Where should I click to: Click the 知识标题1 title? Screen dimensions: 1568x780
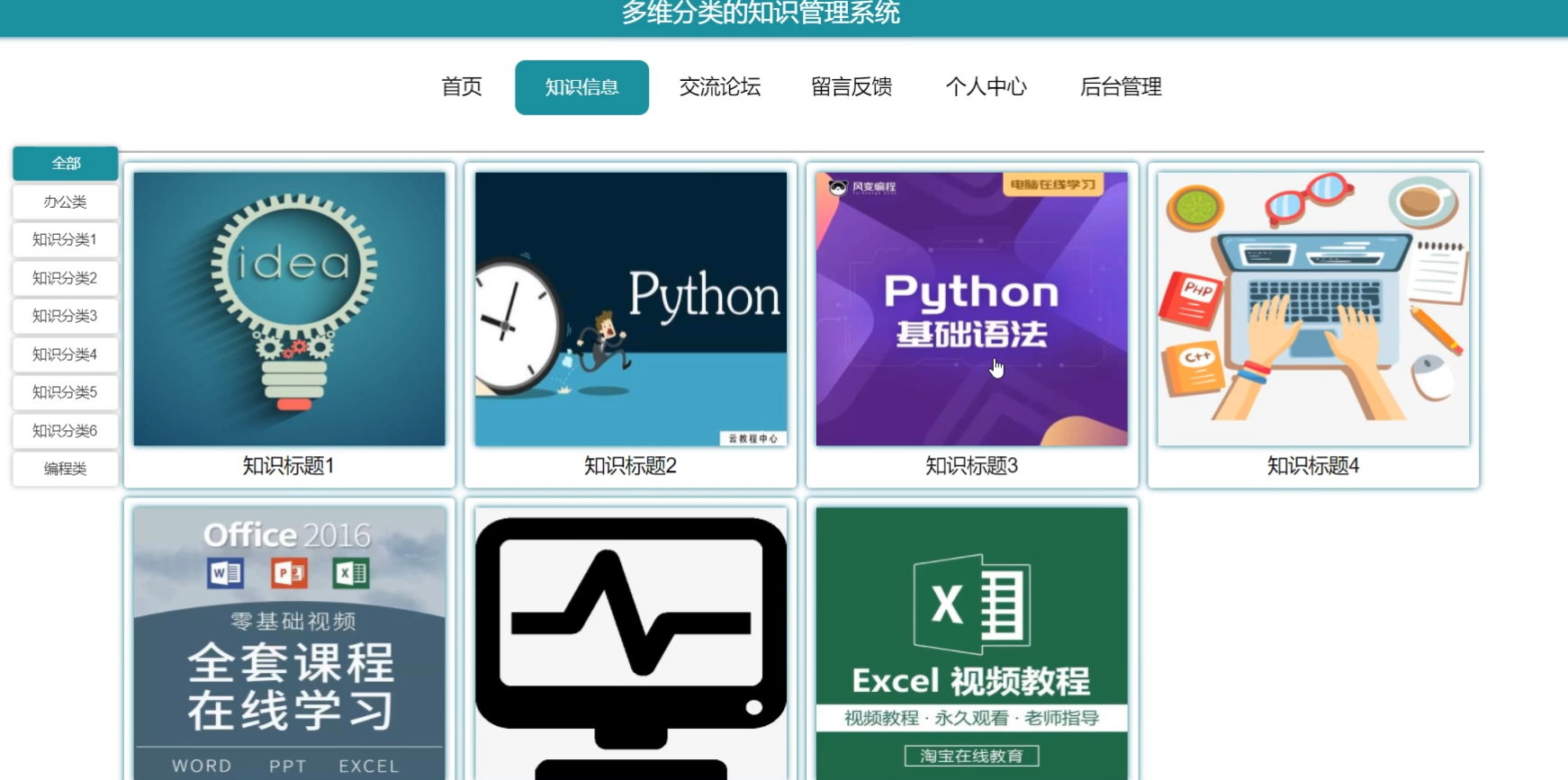(289, 466)
